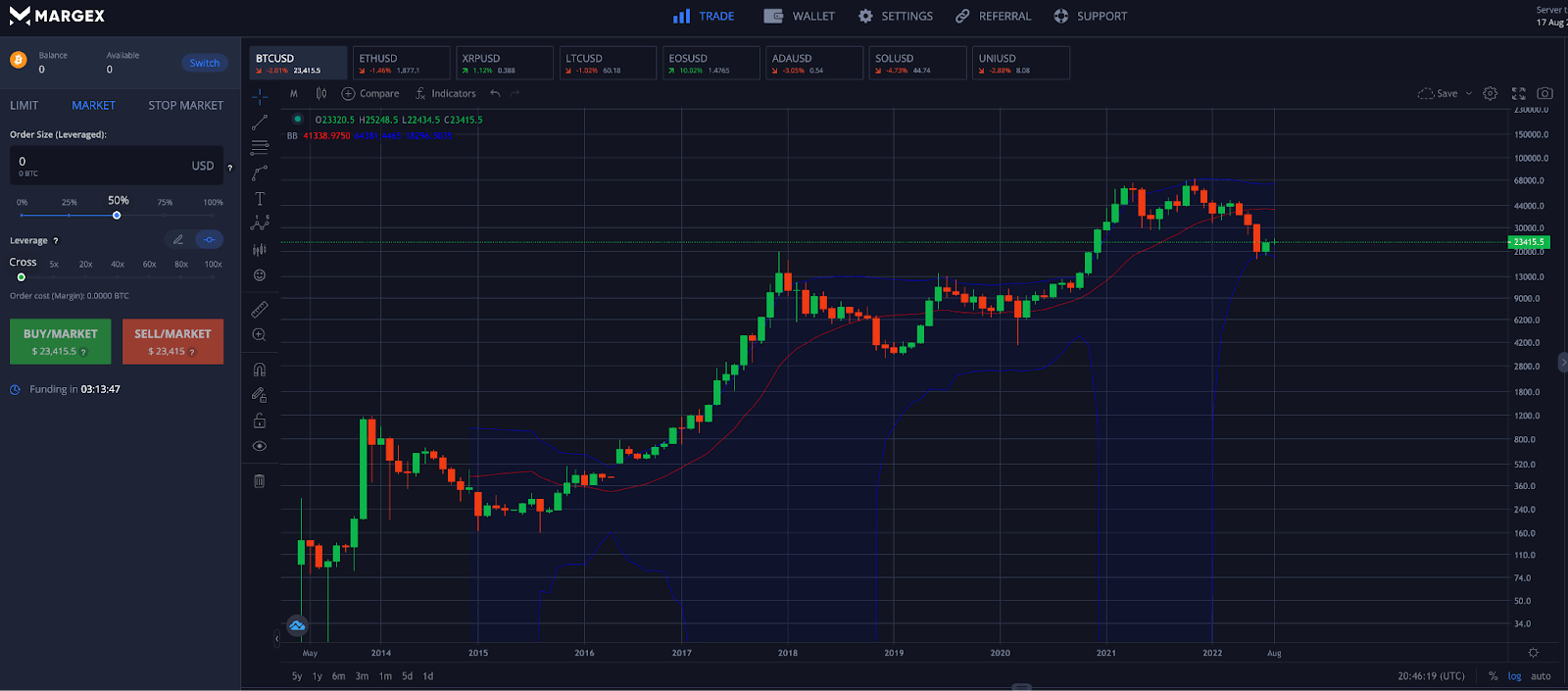Open the Save layout dropdown arrow

tap(1468, 94)
